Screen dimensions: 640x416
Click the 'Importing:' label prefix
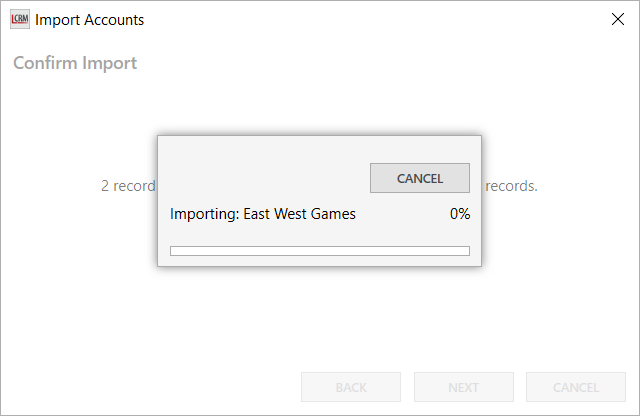pyautogui.click(x=204, y=214)
